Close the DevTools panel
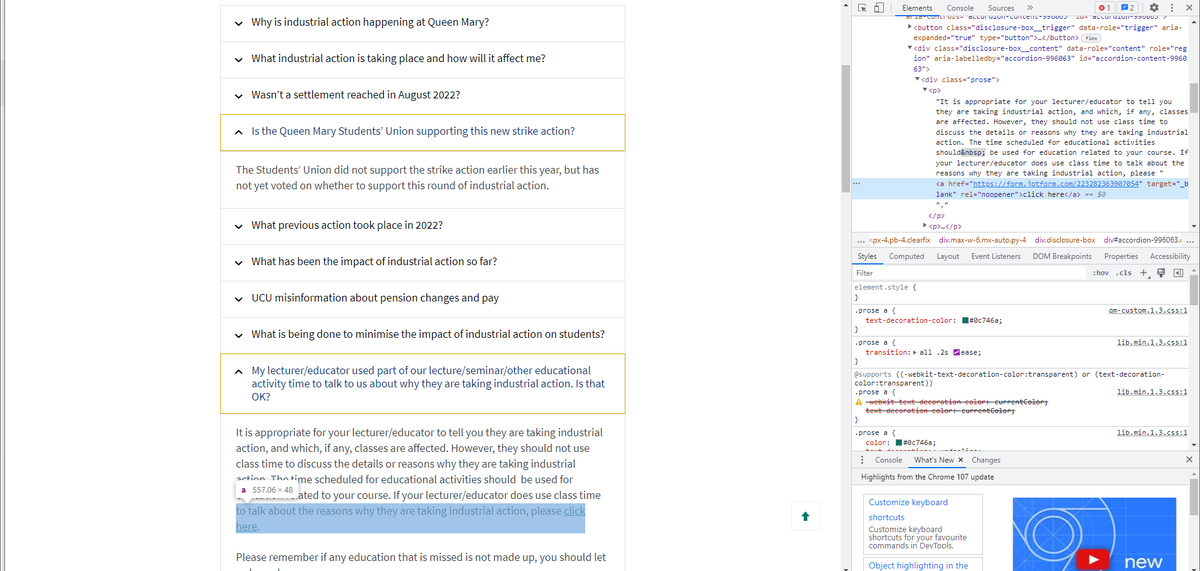 [1188, 8]
